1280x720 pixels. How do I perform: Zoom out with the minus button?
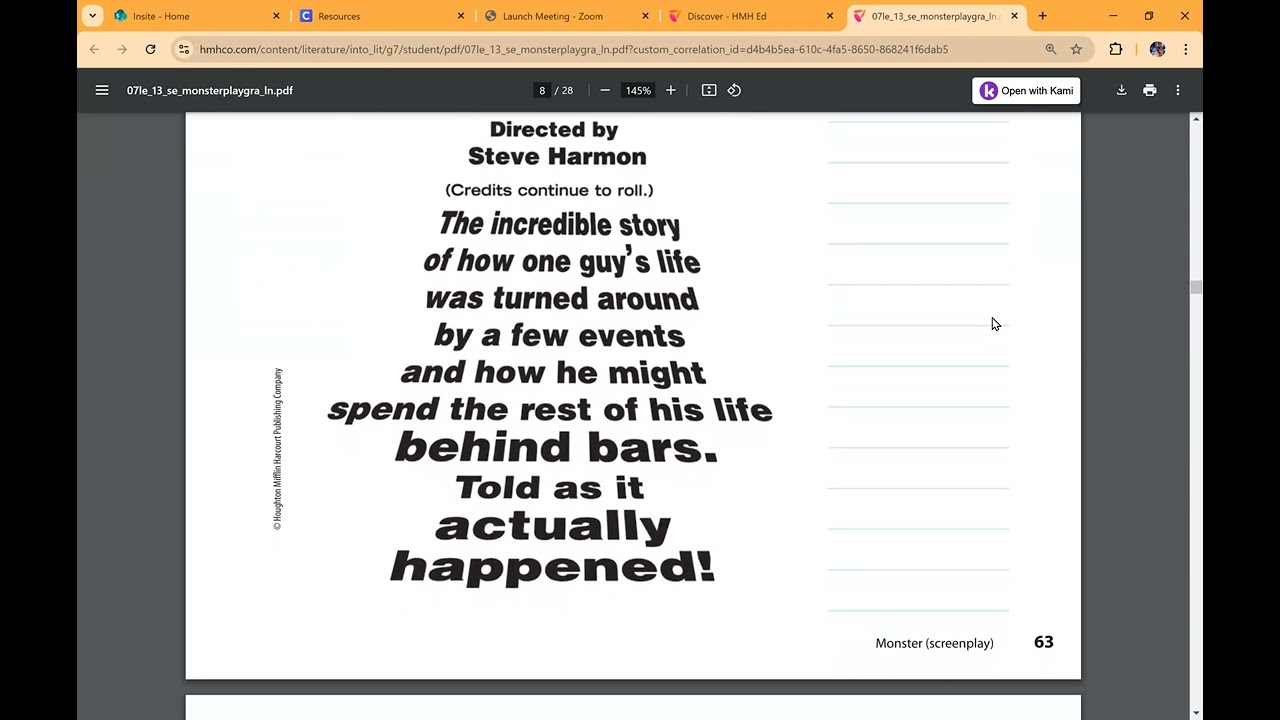pos(605,90)
